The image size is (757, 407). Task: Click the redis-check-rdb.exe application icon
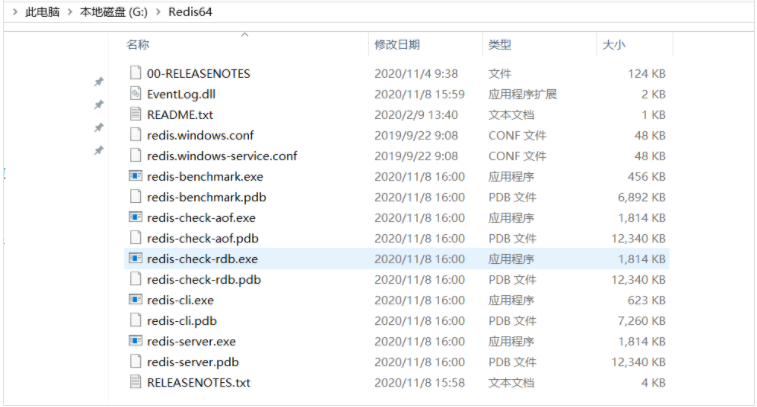click(x=136, y=258)
